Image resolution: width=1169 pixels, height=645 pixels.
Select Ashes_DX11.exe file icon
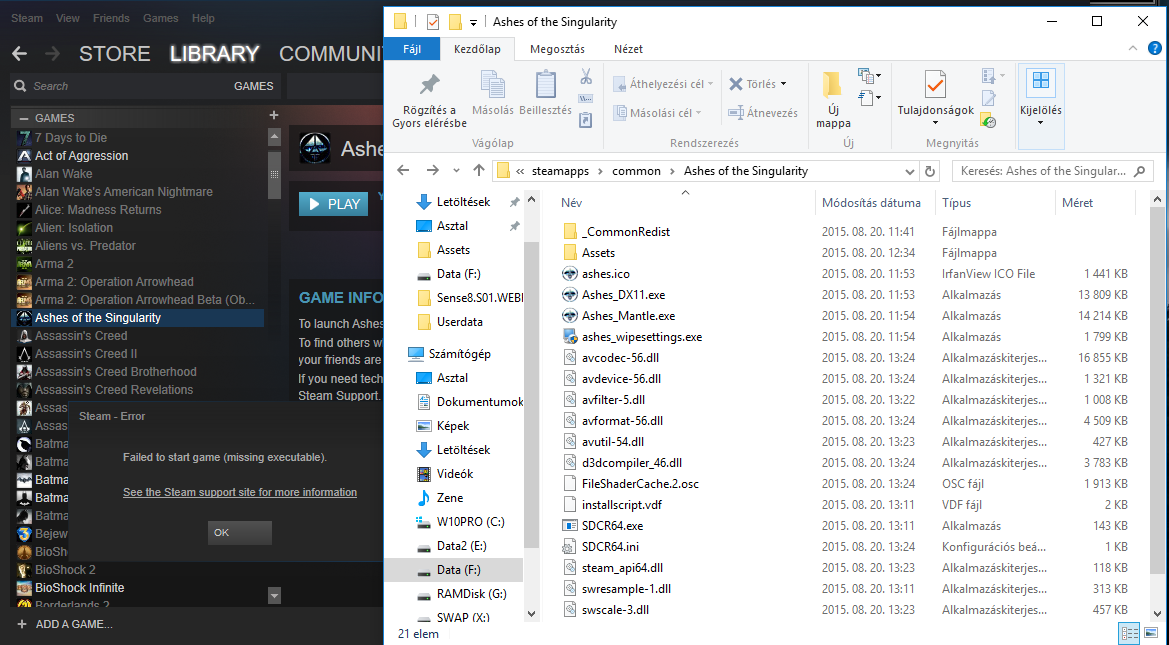(570, 295)
